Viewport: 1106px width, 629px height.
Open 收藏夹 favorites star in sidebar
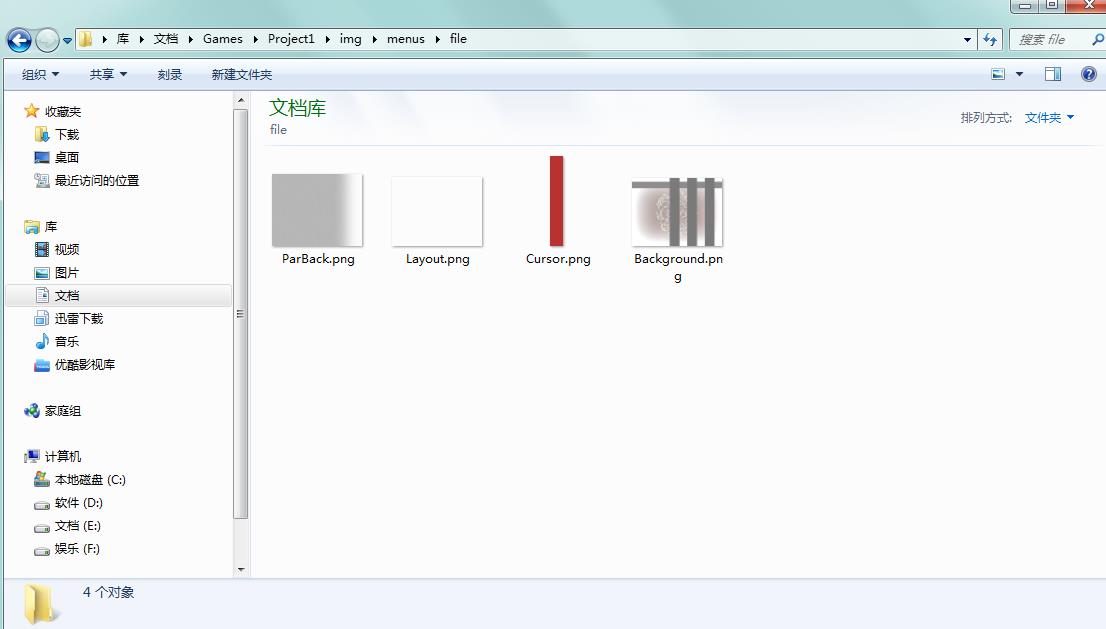click(x=32, y=111)
